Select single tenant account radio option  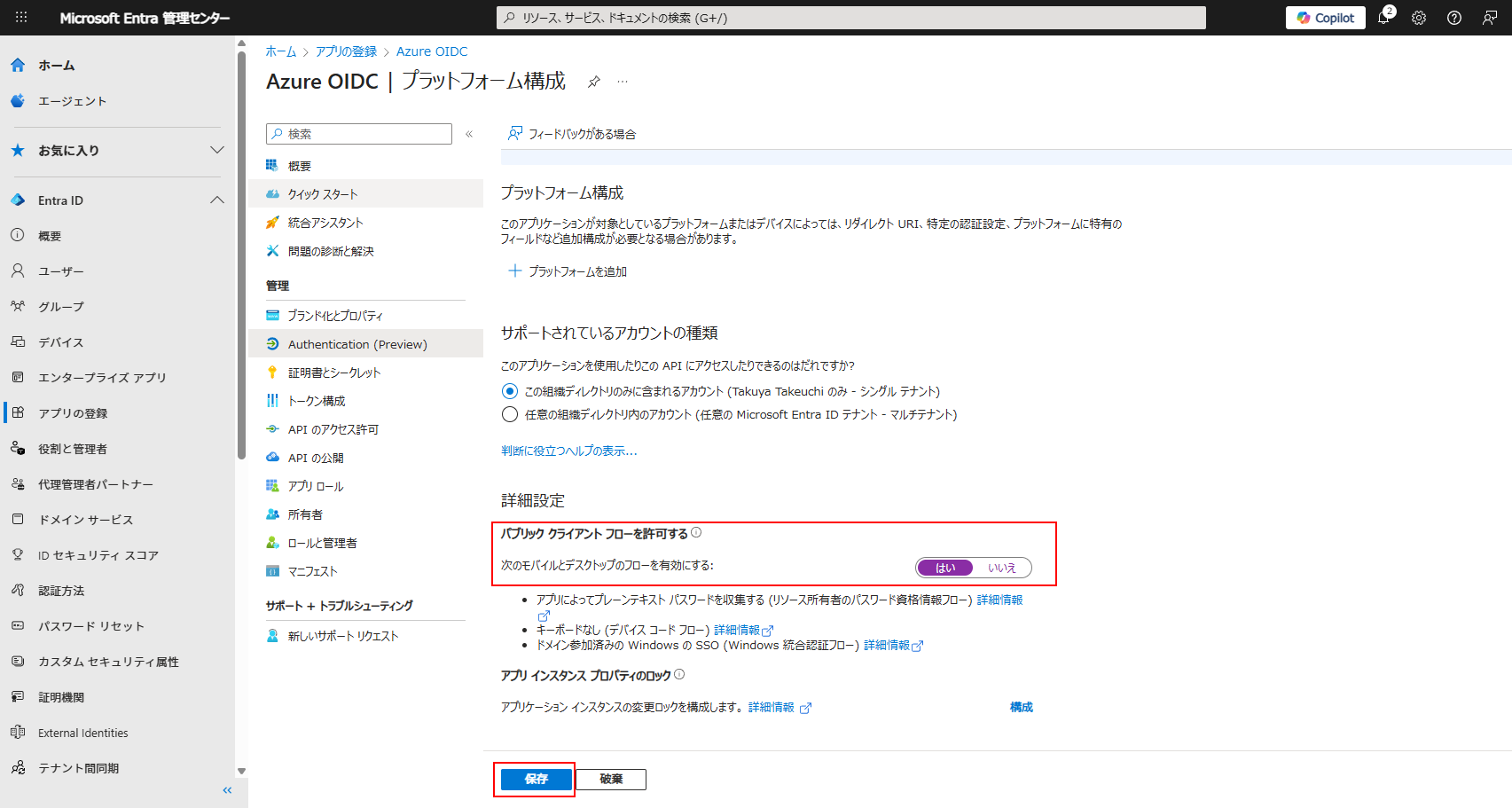(x=510, y=391)
